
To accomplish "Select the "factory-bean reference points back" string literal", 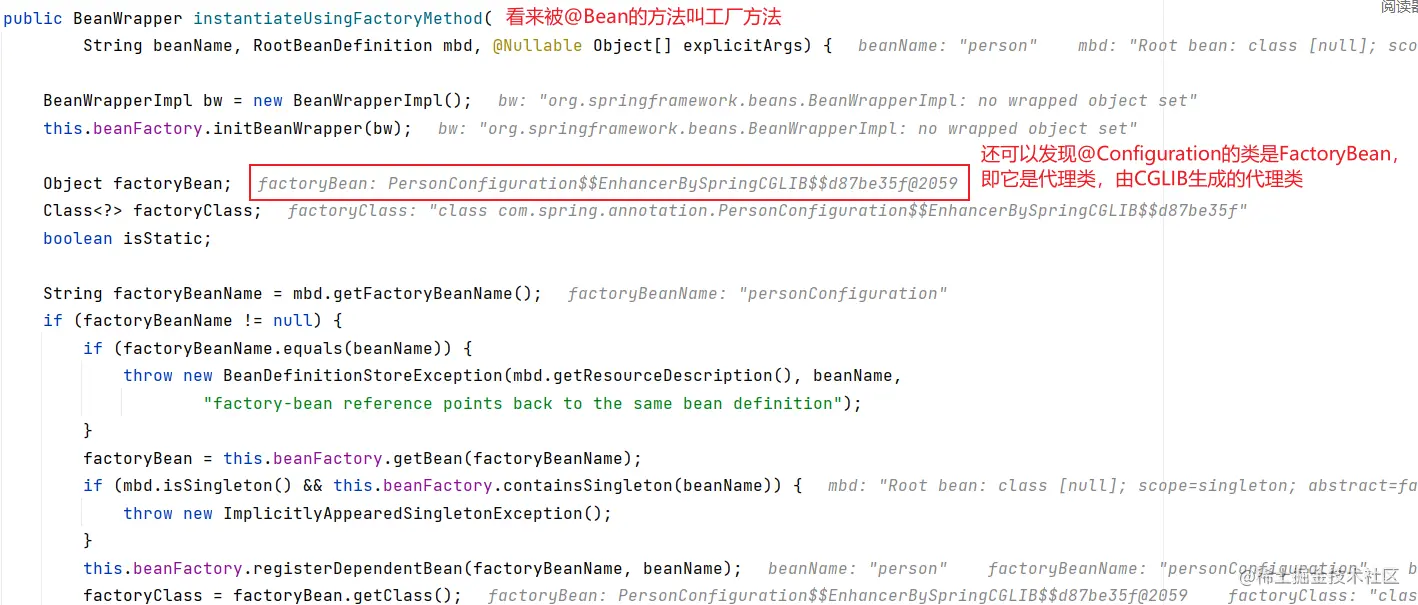I will coord(522,404).
